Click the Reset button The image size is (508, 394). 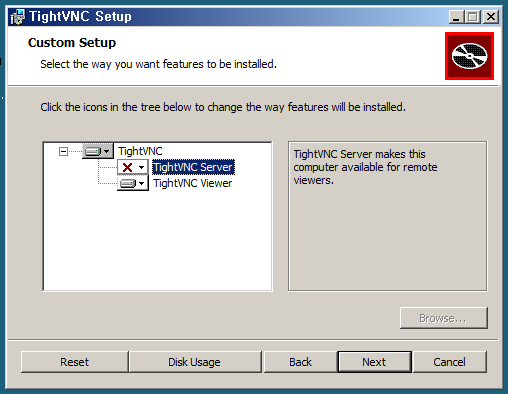[x=75, y=362]
